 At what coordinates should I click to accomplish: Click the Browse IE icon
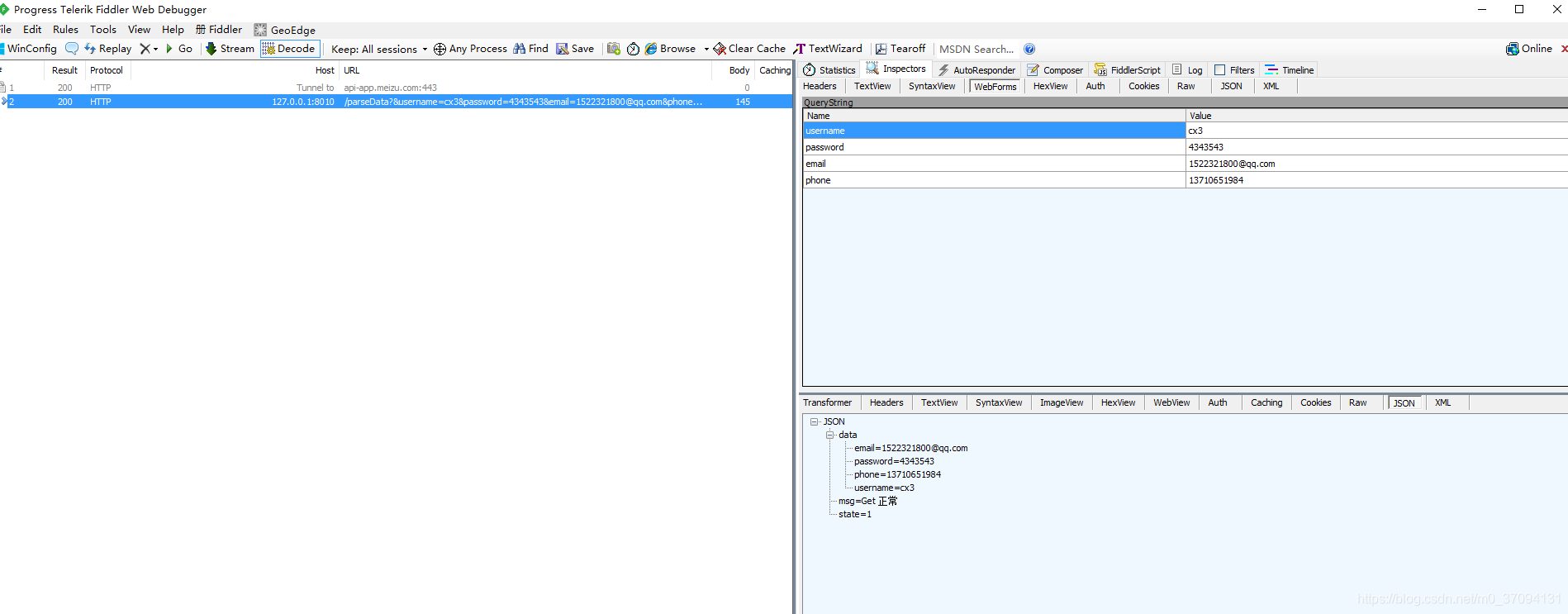(x=651, y=49)
